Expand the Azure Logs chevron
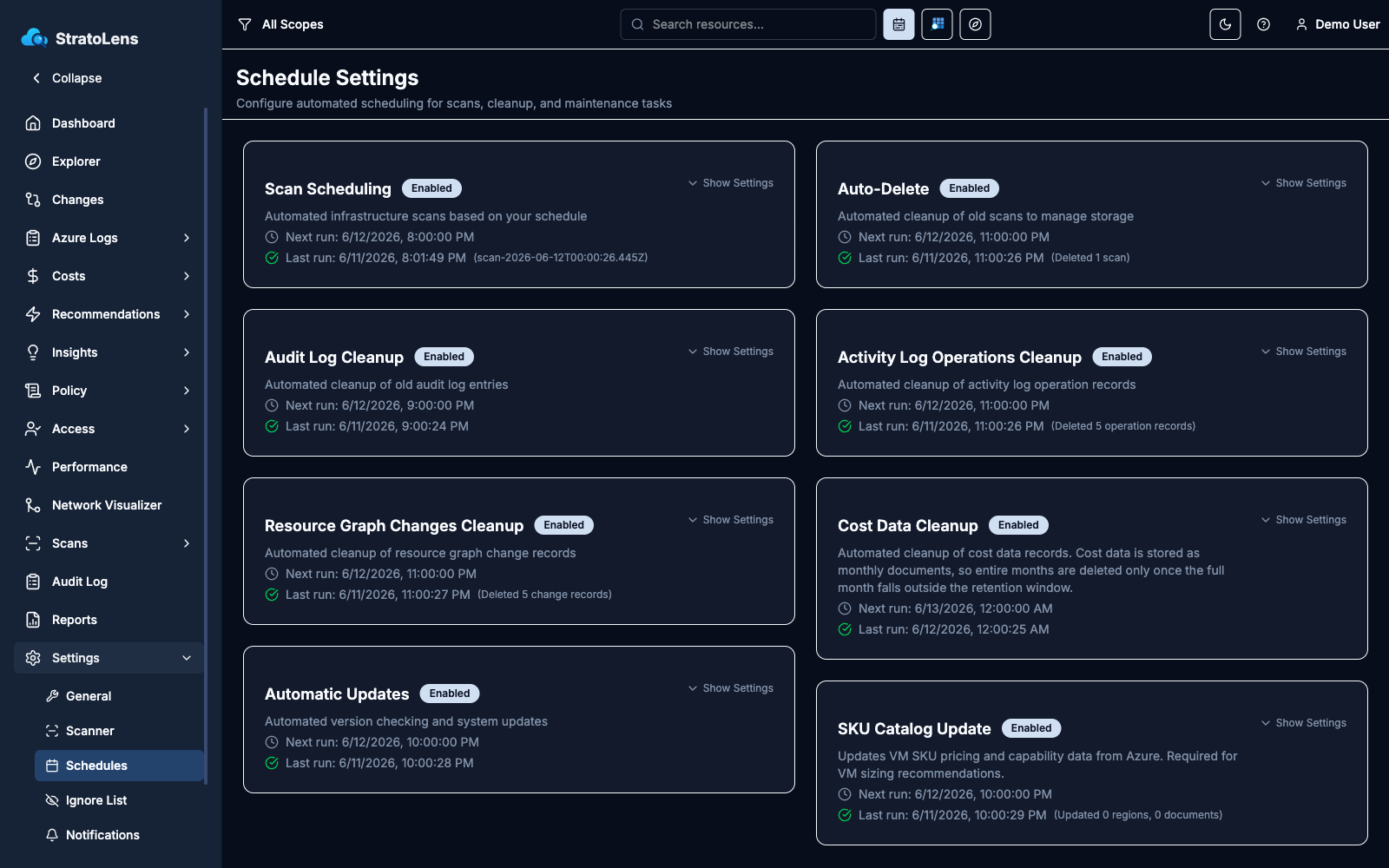This screenshot has height=868, width=1389. (x=187, y=238)
